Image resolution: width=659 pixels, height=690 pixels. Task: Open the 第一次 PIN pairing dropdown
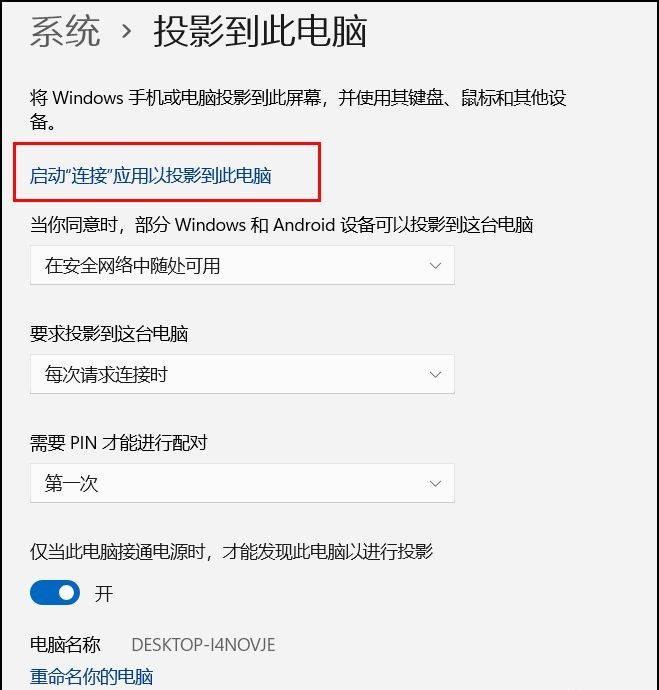[242, 483]
